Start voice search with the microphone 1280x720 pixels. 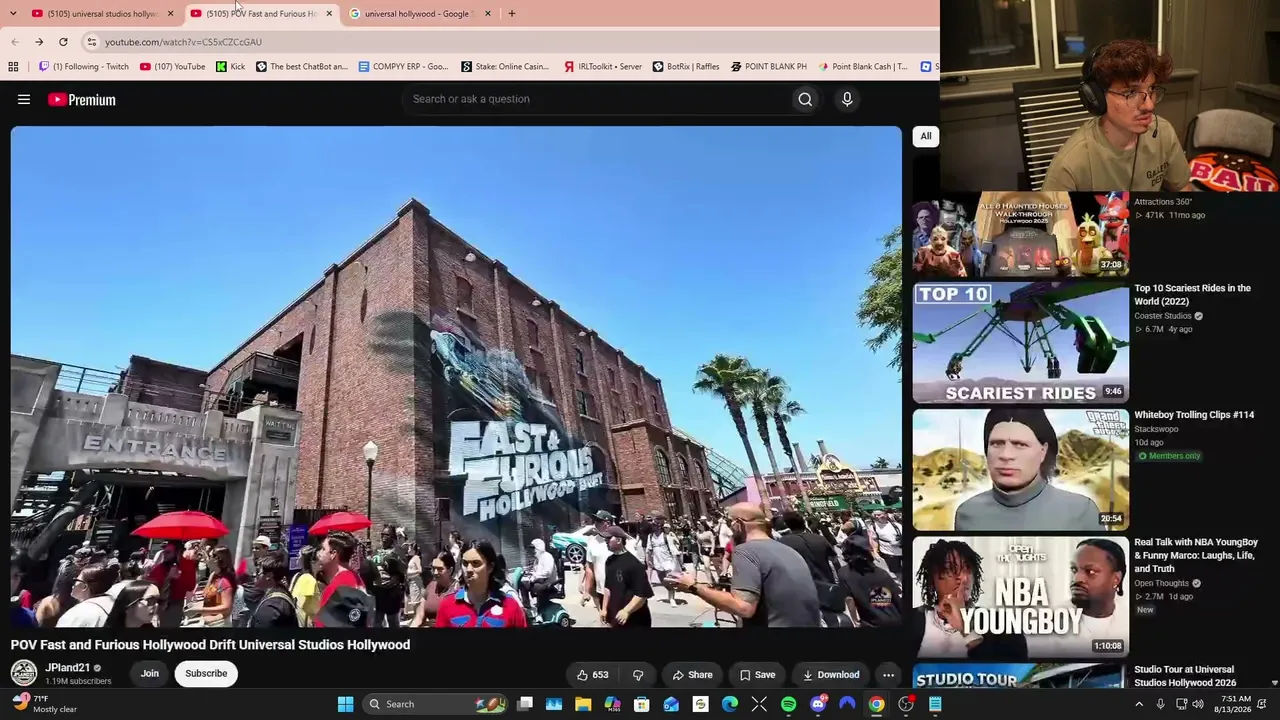click(x=847, y=99)
